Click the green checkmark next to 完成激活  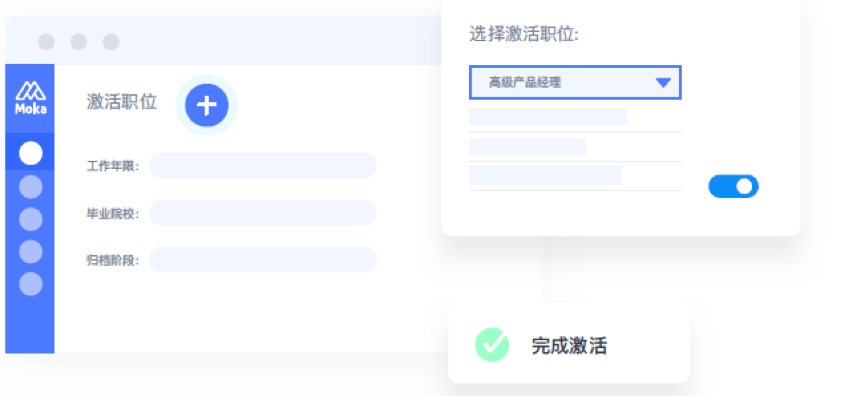pos(492,345)
